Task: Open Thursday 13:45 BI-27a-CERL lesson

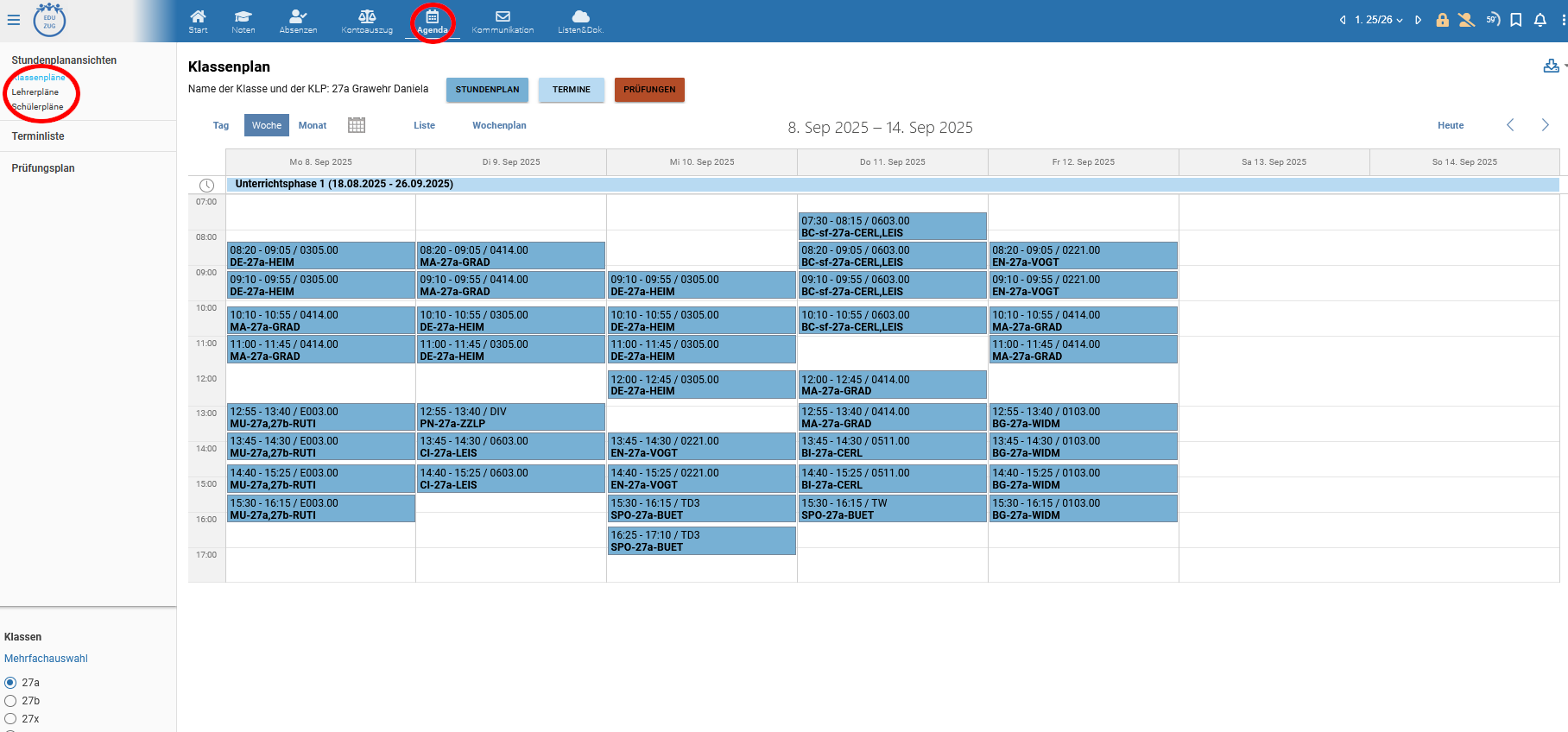Action: [x=893, y=447]
